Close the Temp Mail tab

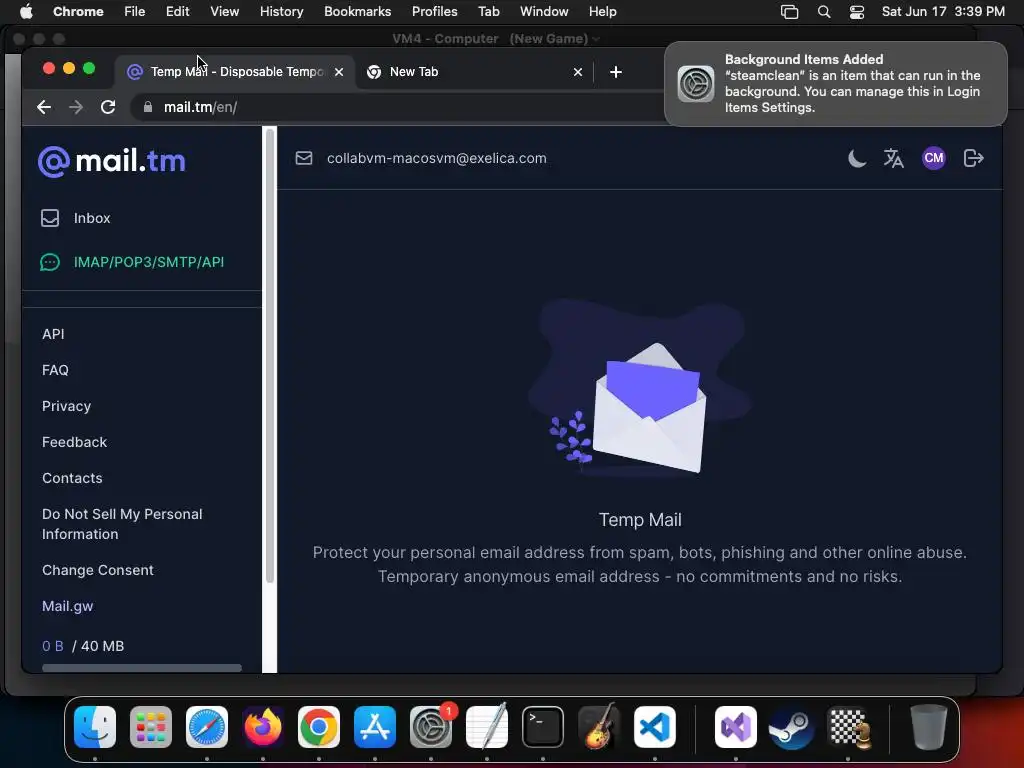[339, 72]
